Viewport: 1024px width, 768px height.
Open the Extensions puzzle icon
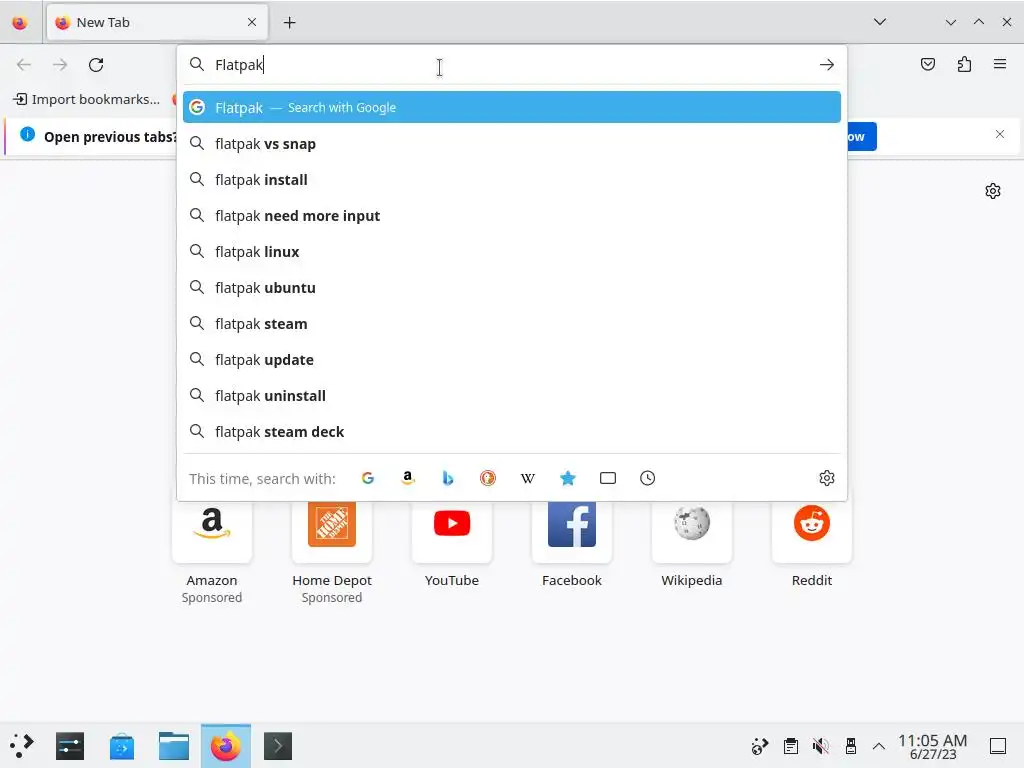click(964, 64)
